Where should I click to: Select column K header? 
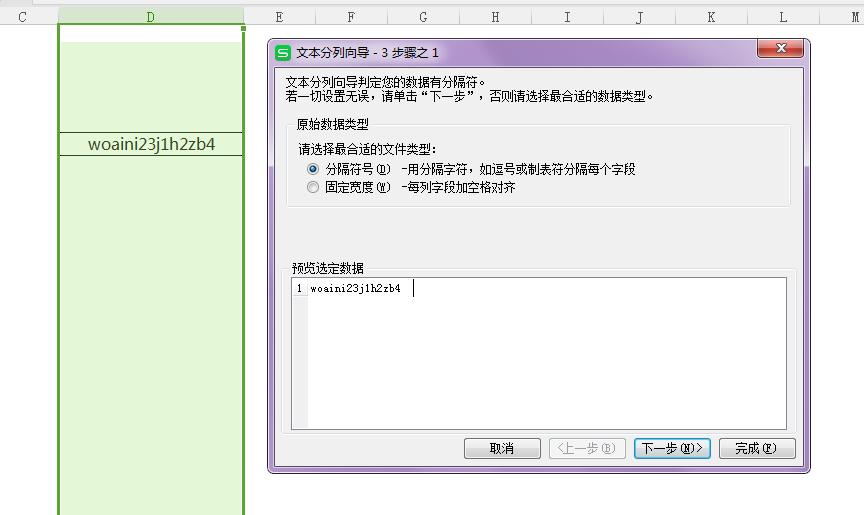(x=711, y=17)
